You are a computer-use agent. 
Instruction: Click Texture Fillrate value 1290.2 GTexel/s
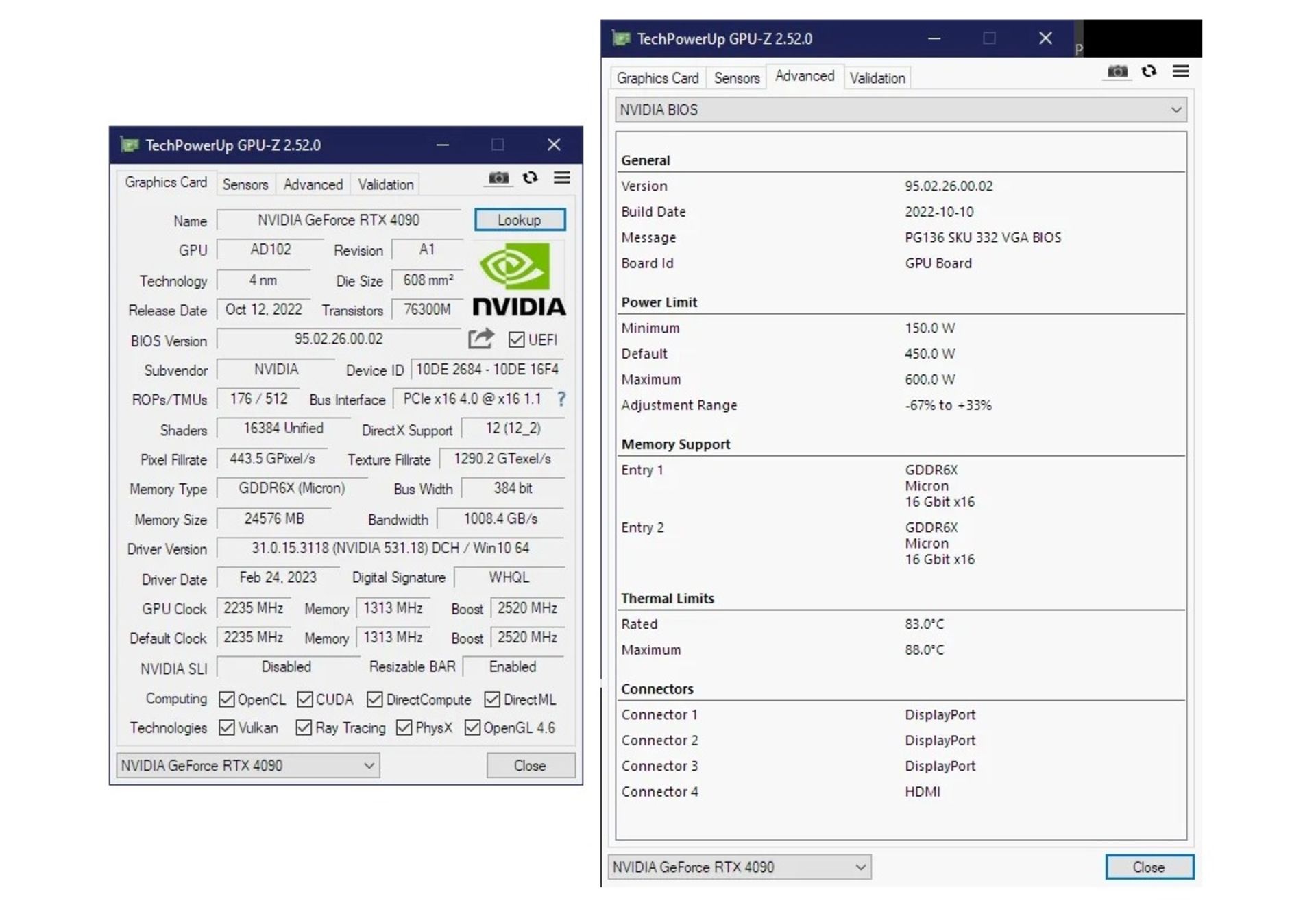(502, 459)
